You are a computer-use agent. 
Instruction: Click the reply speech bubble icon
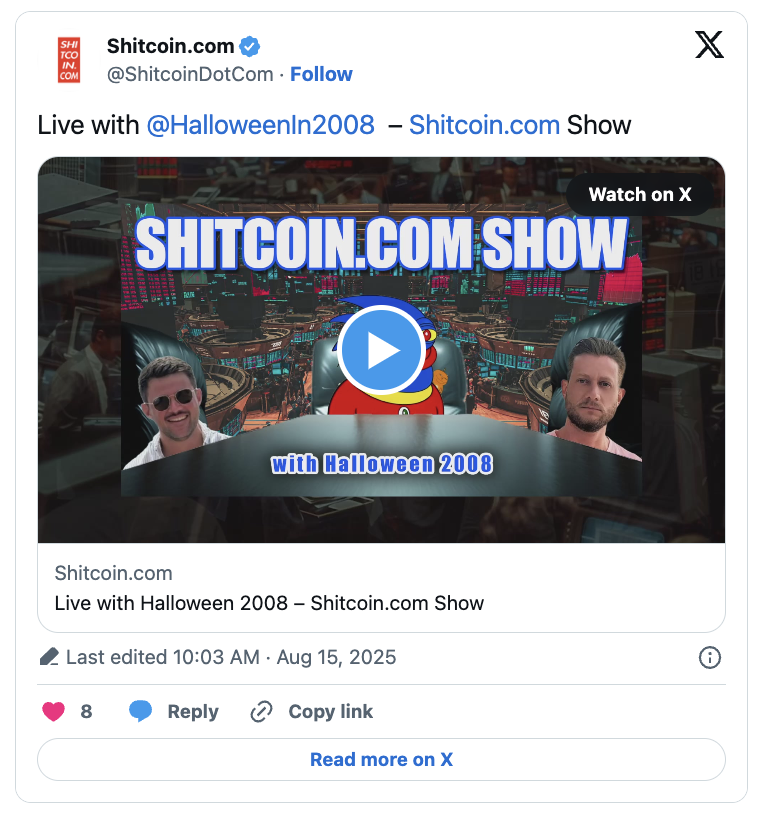coord(140,712)
